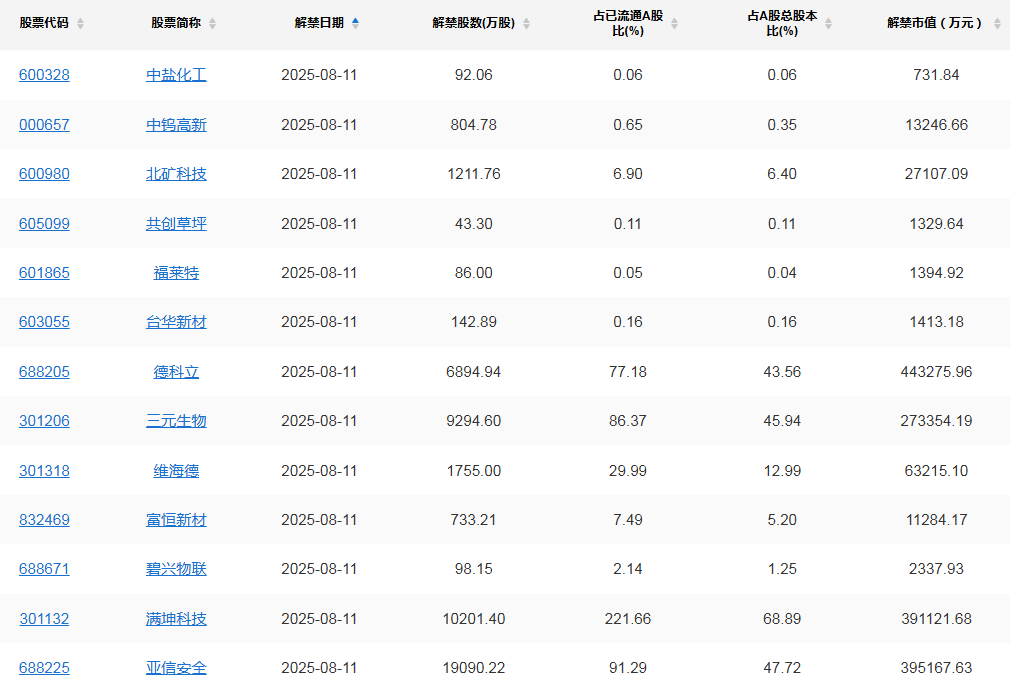
Task: Go to 富恒新材 stock page
Action: click(x=176, y=520)
